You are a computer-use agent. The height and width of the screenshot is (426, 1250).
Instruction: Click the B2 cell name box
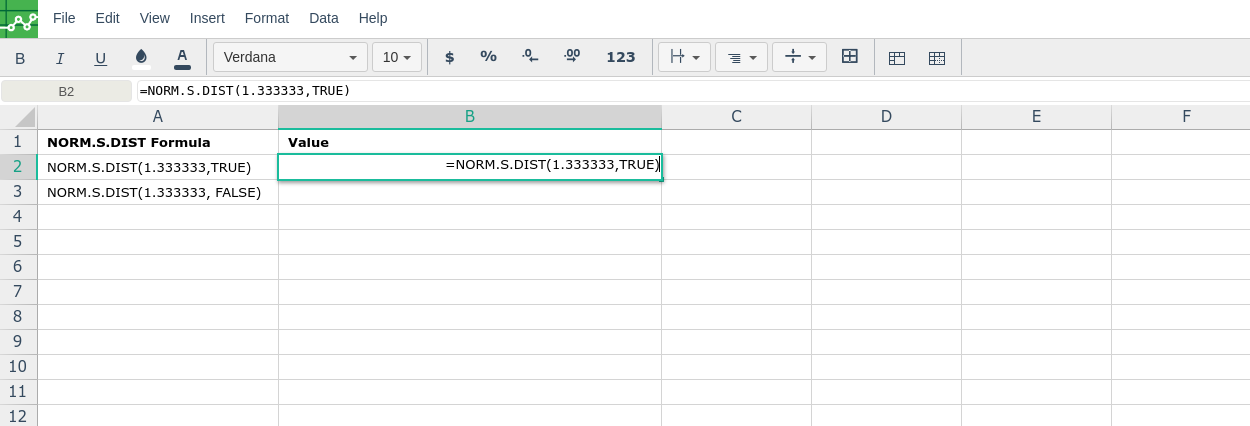coord(66,91)
